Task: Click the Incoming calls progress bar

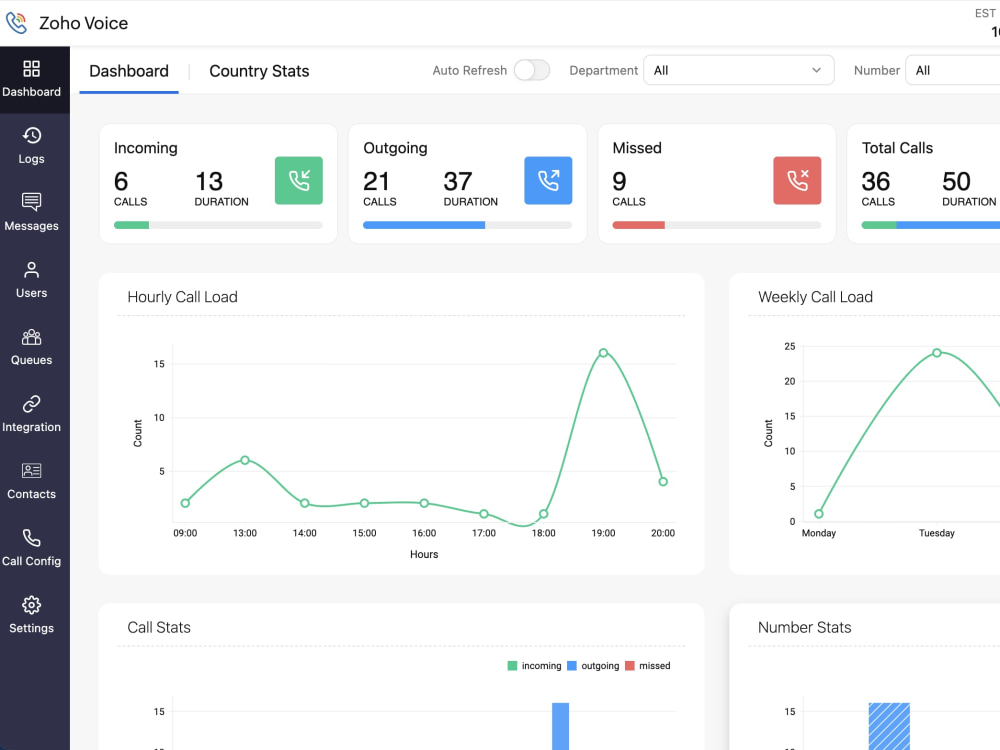Action: [x=218, y=225]
